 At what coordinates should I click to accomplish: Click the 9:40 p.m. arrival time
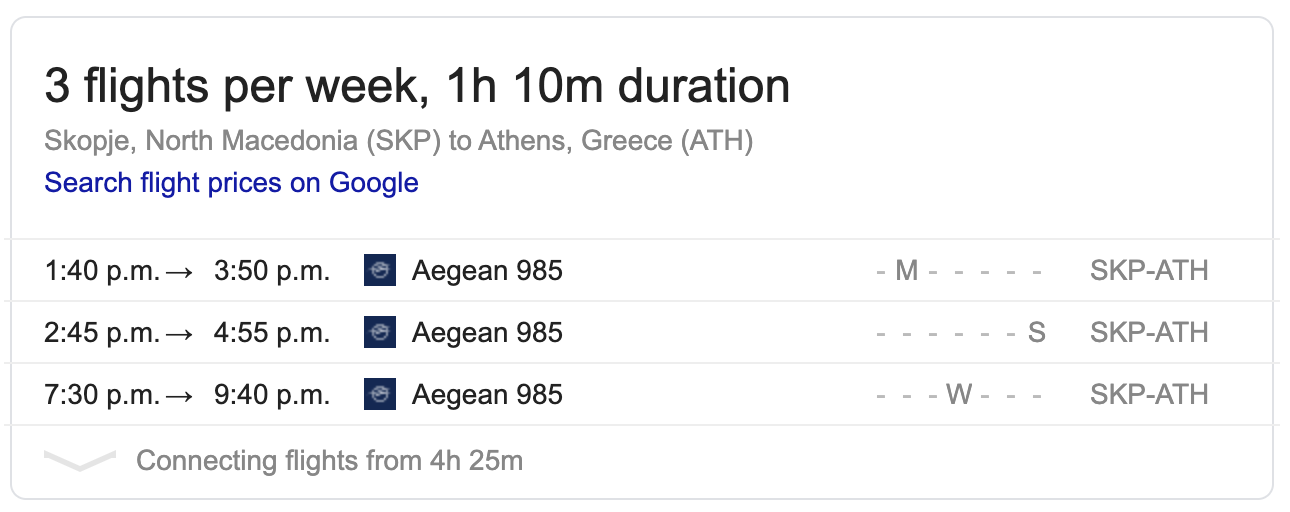click(x=272, y=395)
